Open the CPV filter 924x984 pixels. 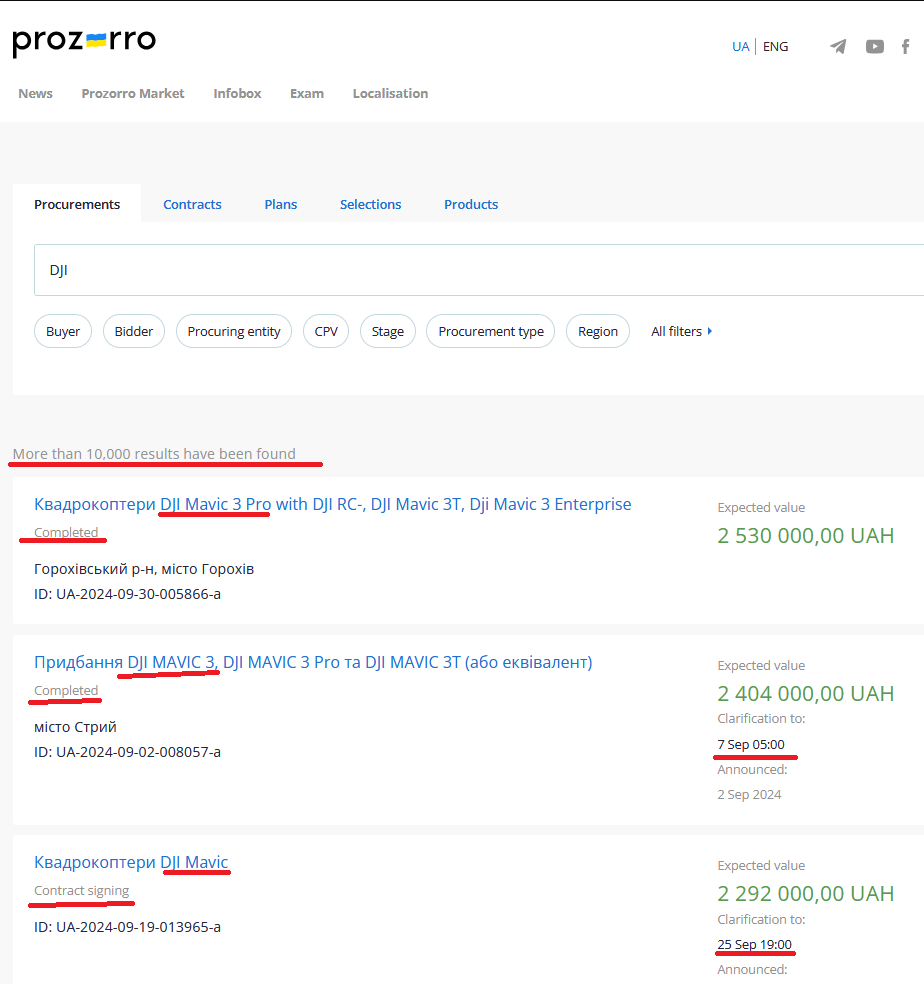pos(326,331)
